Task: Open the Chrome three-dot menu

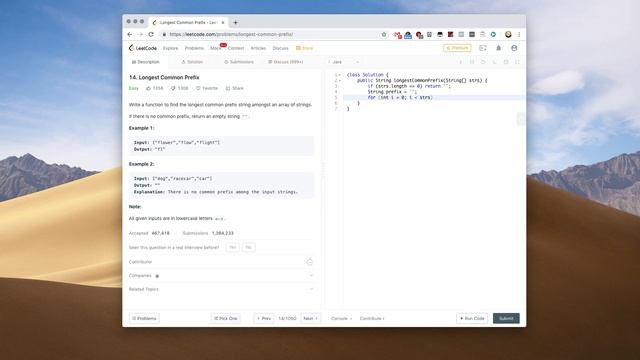Action: point(519,35)
